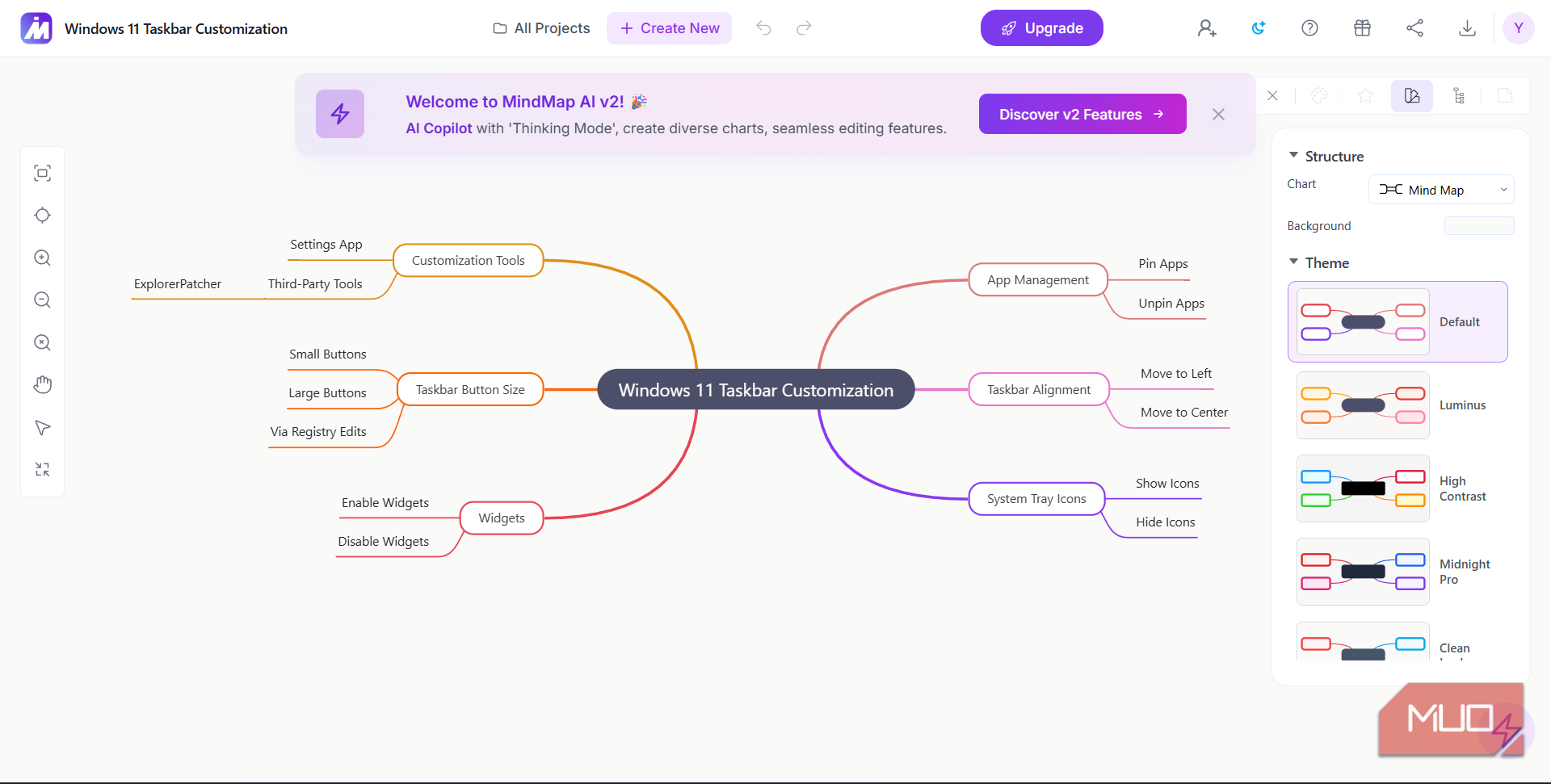
Task: Click the undo arrow icon
Action: (x=763, y=28)
